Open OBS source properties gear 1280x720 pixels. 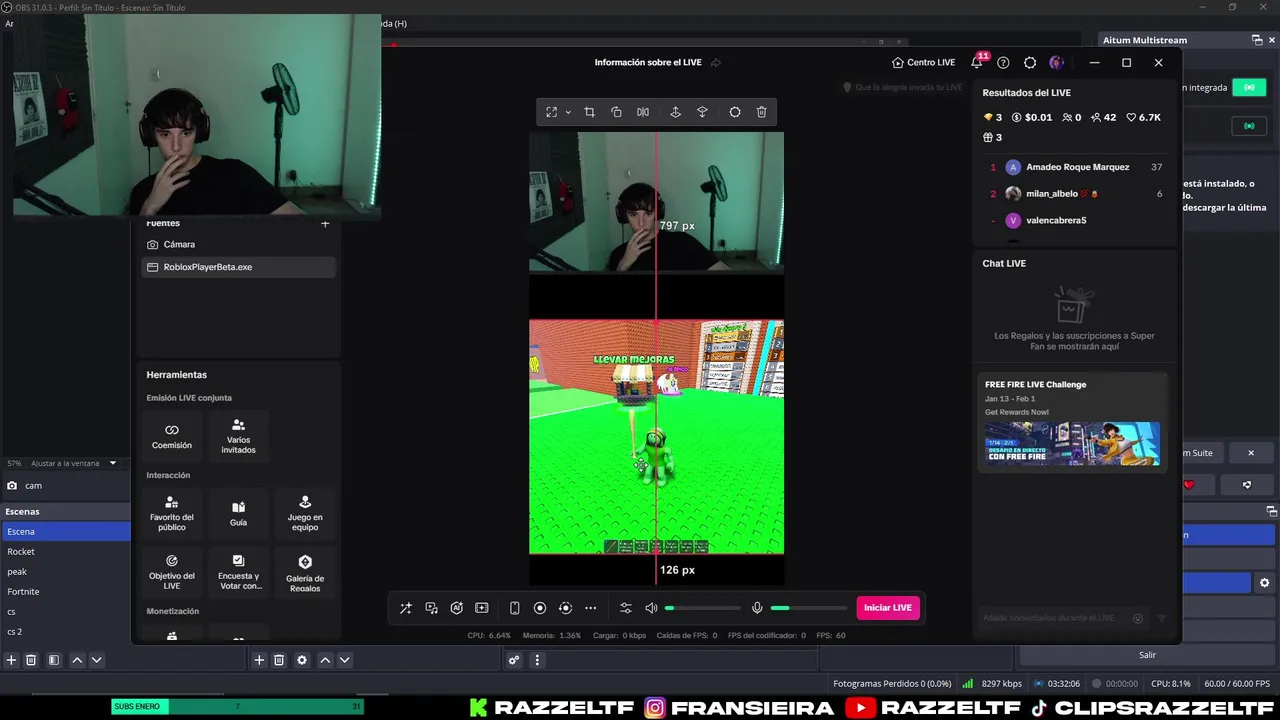(302, 660)
